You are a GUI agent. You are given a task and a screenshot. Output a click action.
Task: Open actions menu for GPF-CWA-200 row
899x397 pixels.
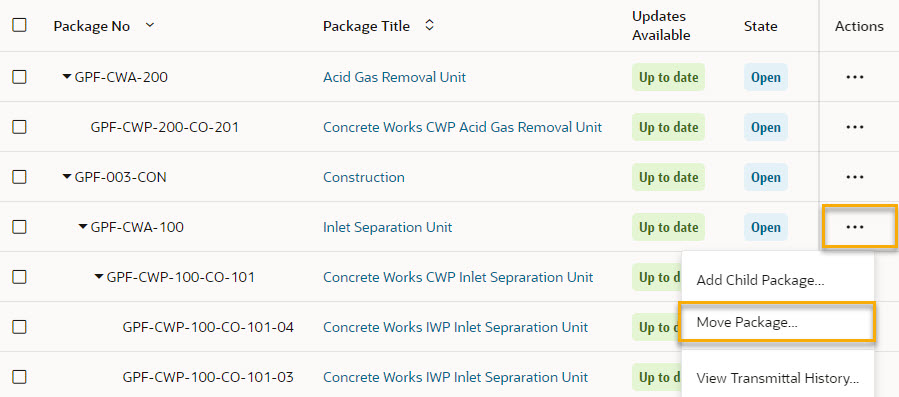pos(854,77)
